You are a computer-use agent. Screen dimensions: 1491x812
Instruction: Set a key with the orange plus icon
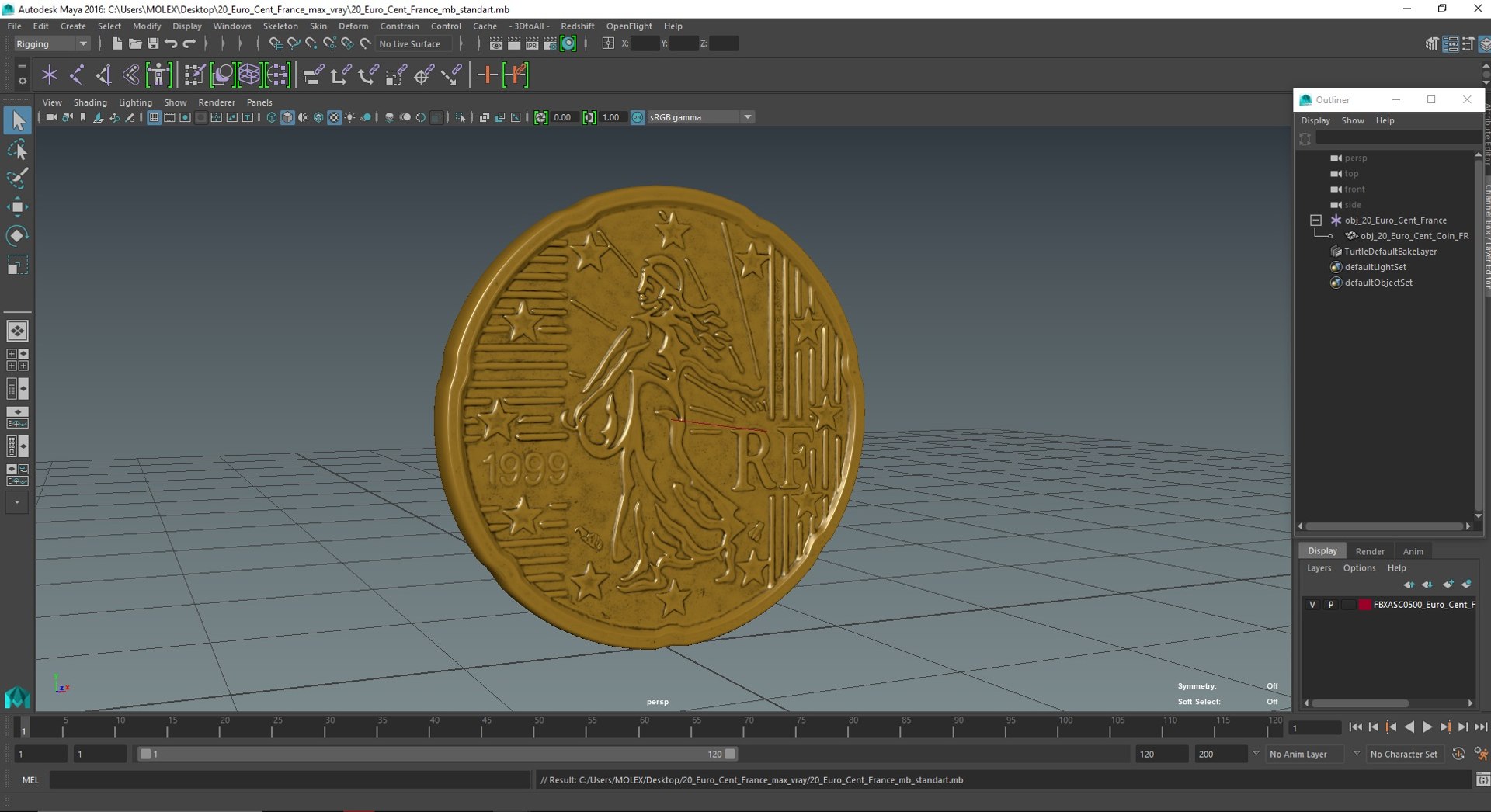click(x=487, y=75)
